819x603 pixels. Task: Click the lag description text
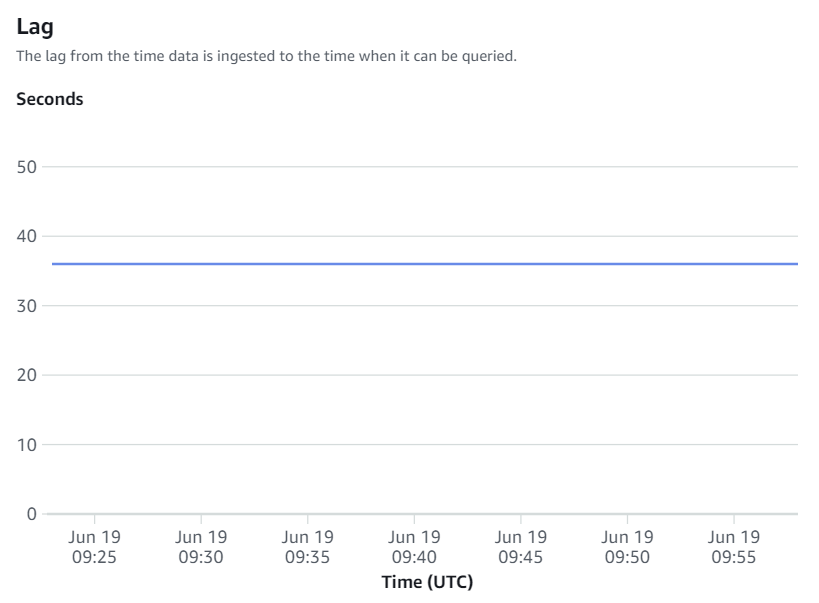[266, 56]
